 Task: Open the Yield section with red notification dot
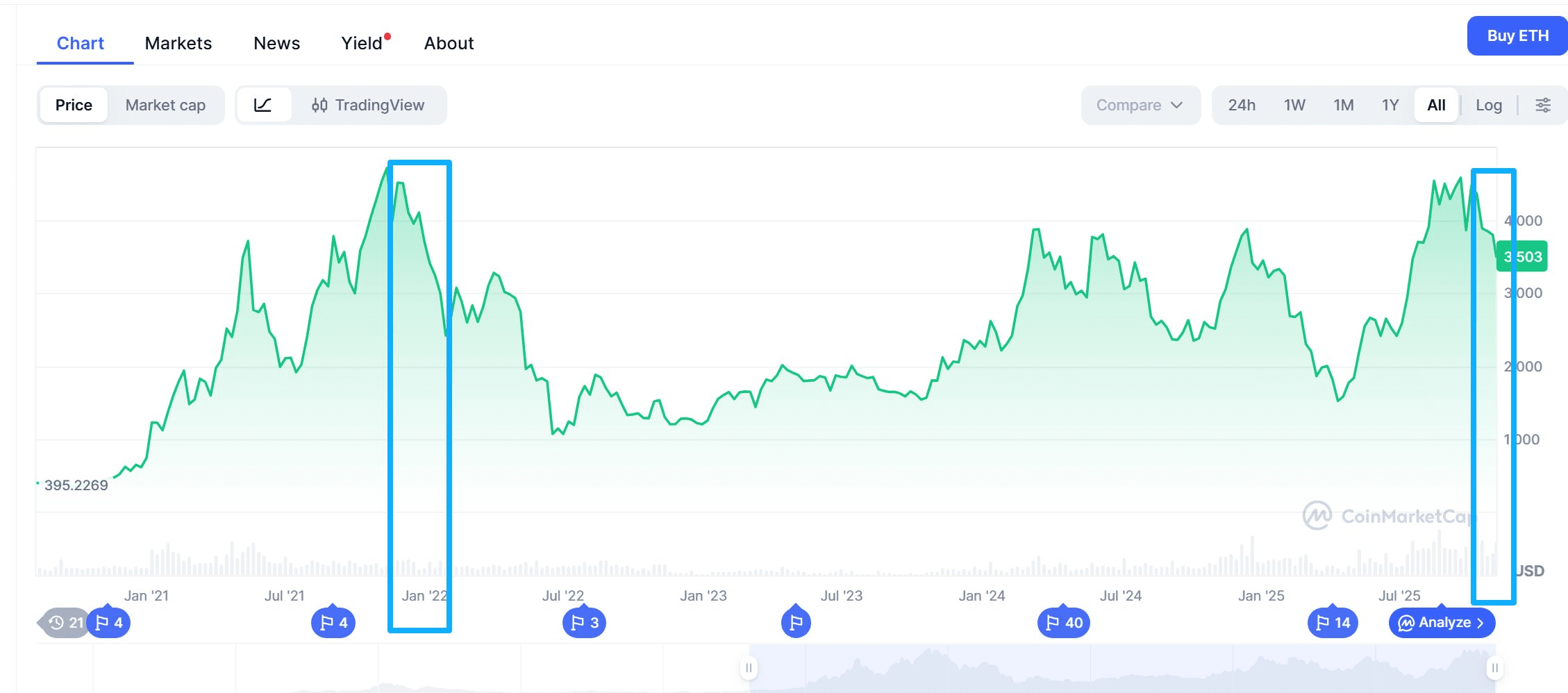click(361, 43)
